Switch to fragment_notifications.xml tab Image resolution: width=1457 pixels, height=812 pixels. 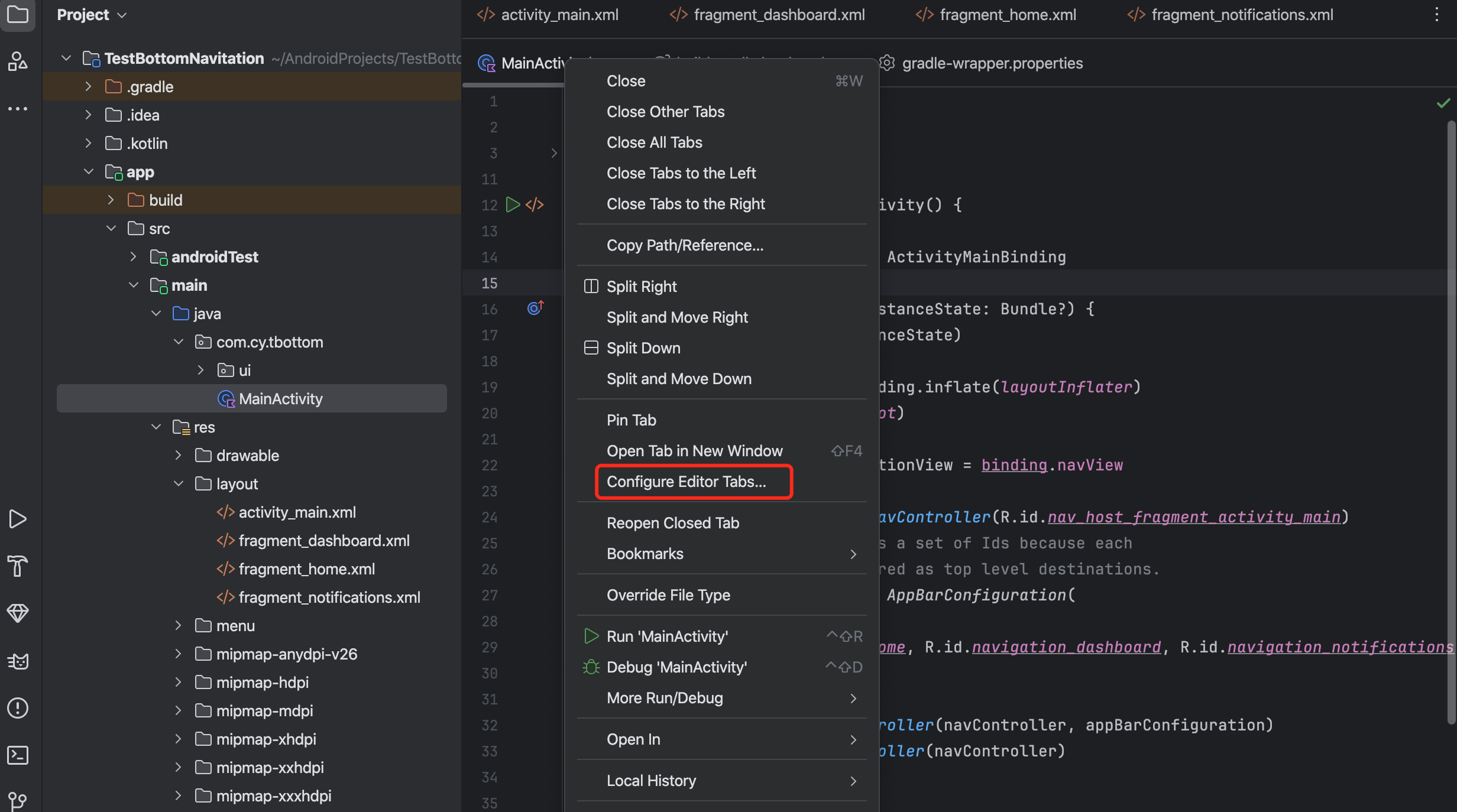pos(1230,15)
